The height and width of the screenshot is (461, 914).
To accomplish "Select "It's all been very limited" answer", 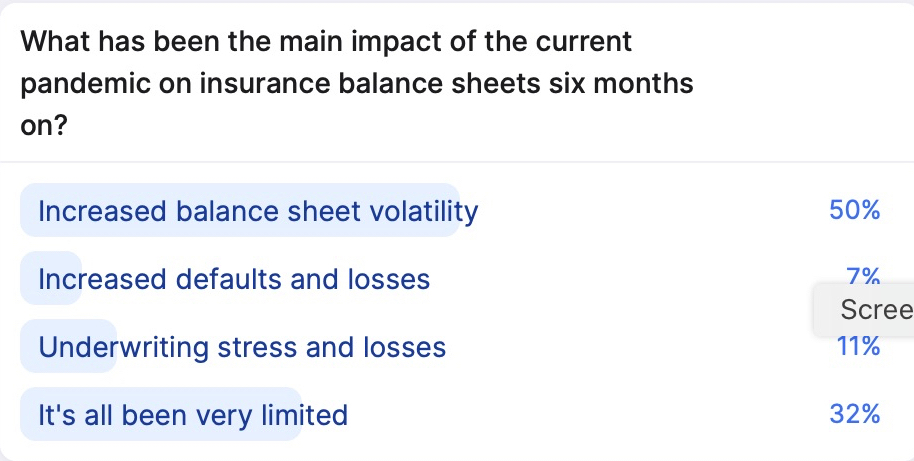I will [x=192, y=414].
